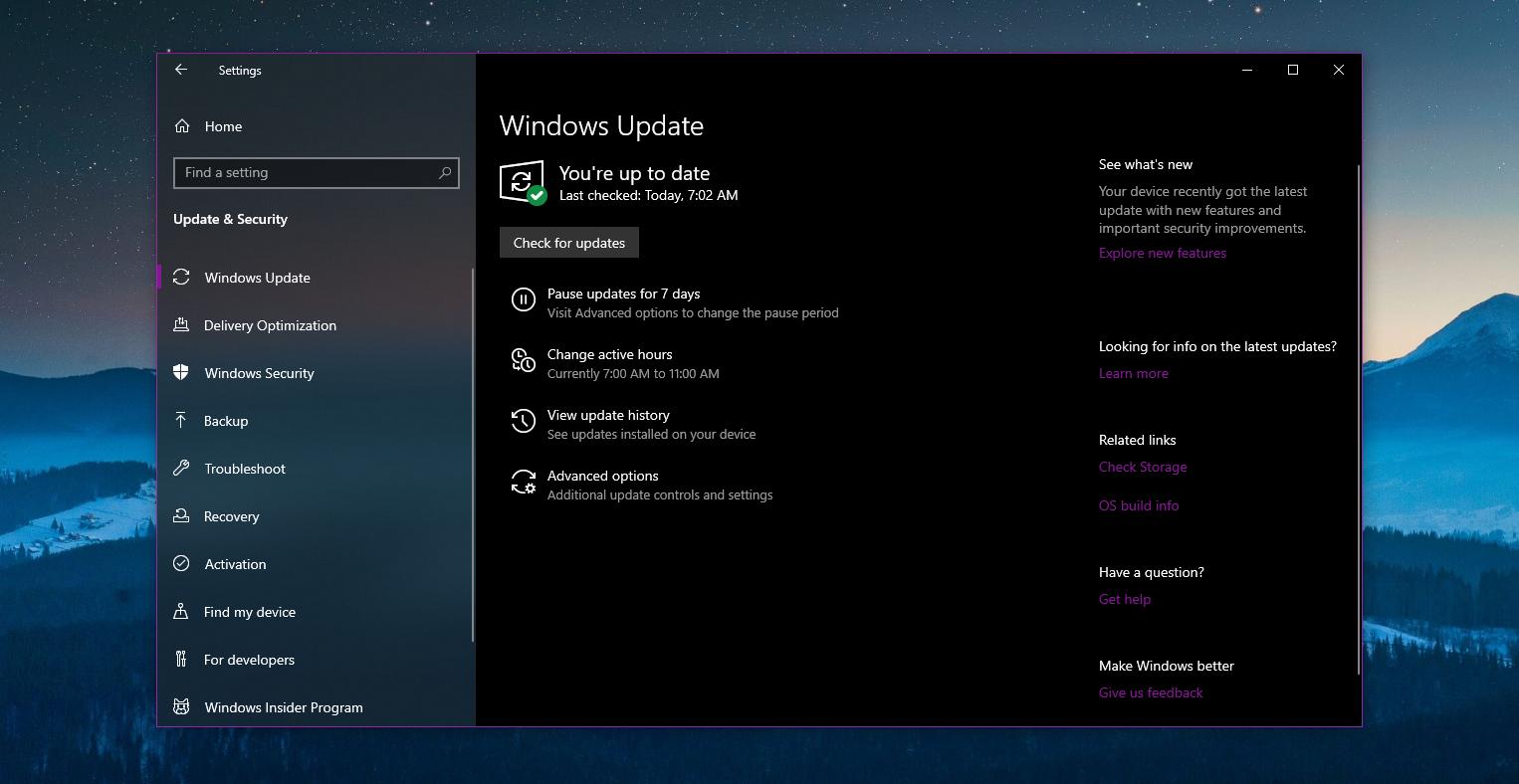1519x784 pixels.
Task: Click the Advanced options gear icon
Action: tap(524, 482)
